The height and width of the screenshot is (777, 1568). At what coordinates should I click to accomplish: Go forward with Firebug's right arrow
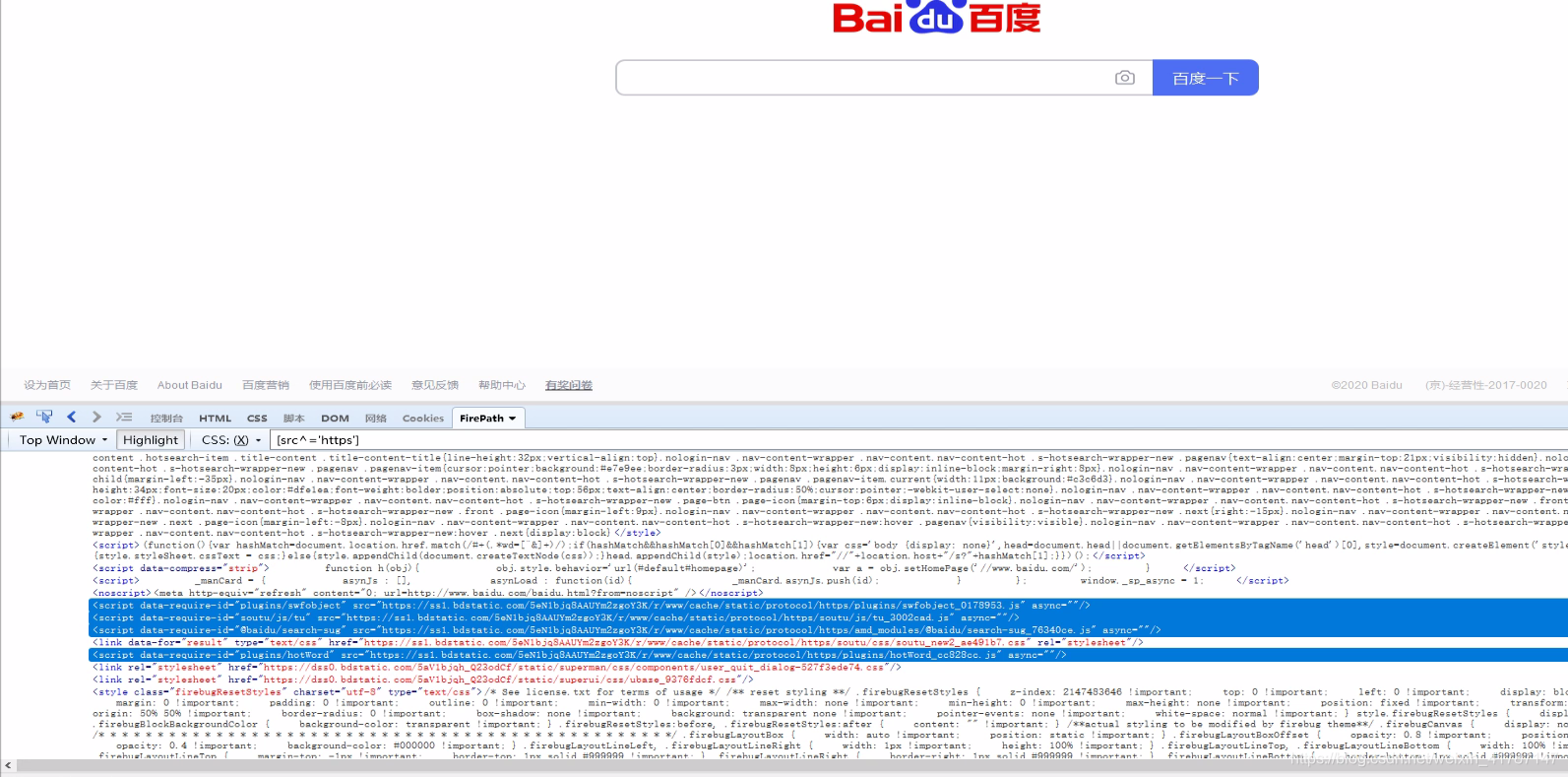96,418
